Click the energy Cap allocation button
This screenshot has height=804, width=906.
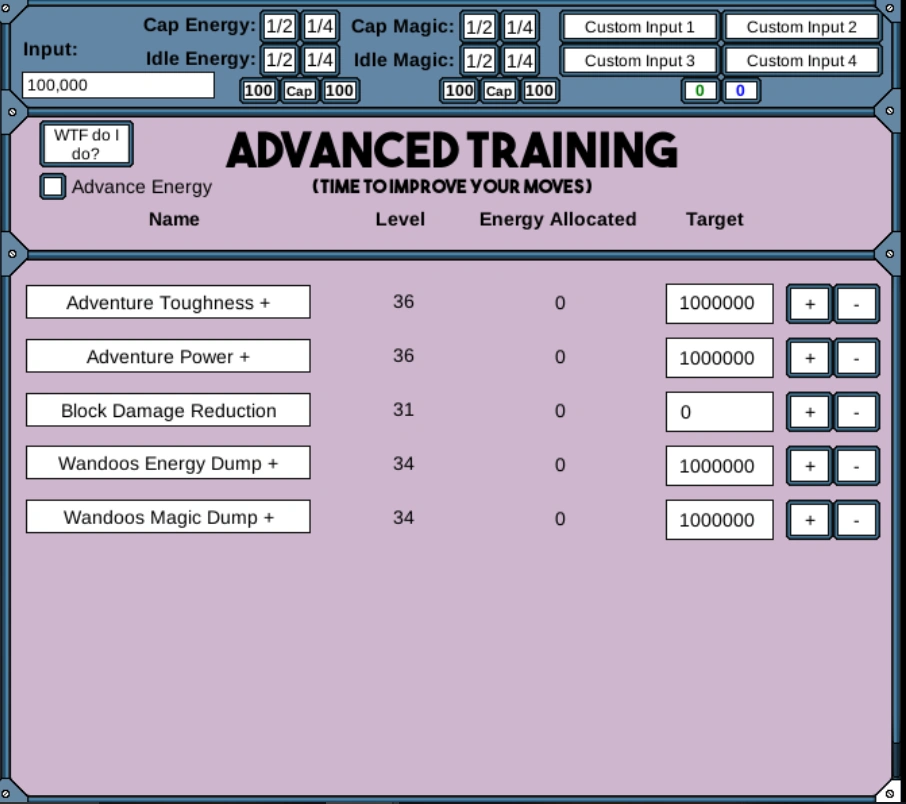click(299, 90)
